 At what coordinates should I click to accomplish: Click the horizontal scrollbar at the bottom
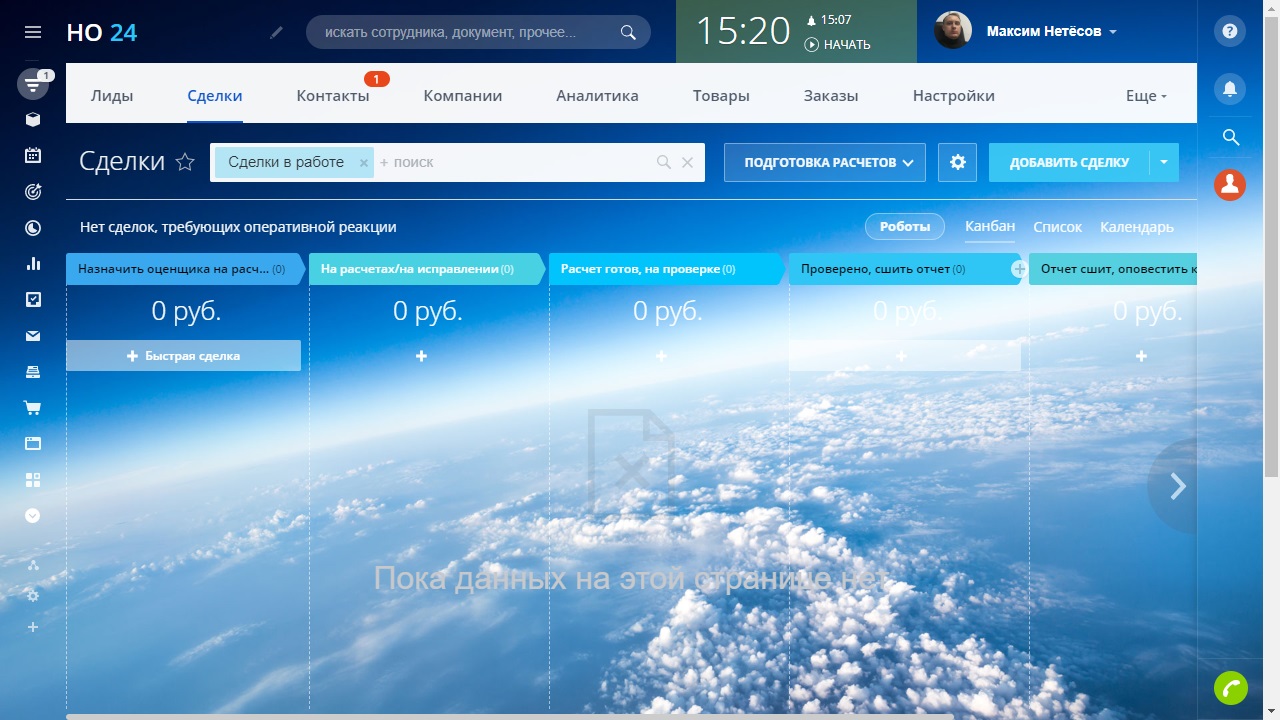point(510,716)
